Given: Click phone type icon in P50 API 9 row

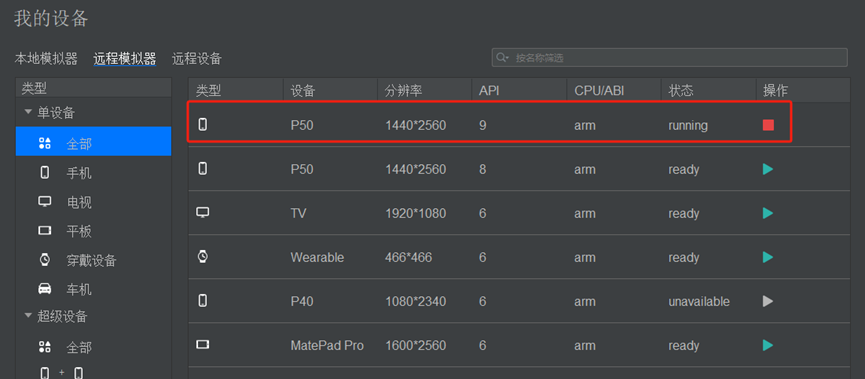Looking at the screenshot, I should pos(202,125).
